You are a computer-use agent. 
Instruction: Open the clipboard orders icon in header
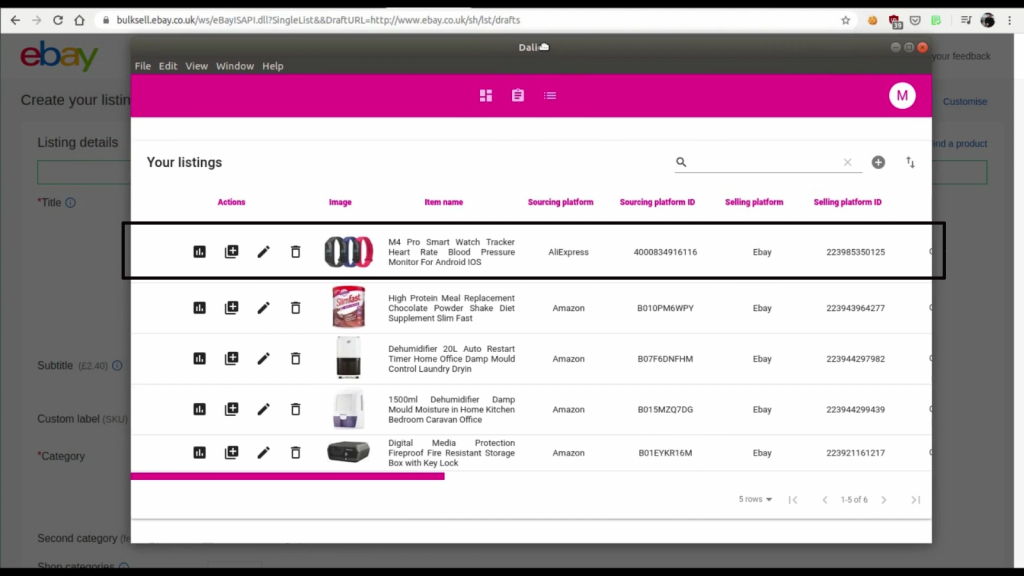518,95
